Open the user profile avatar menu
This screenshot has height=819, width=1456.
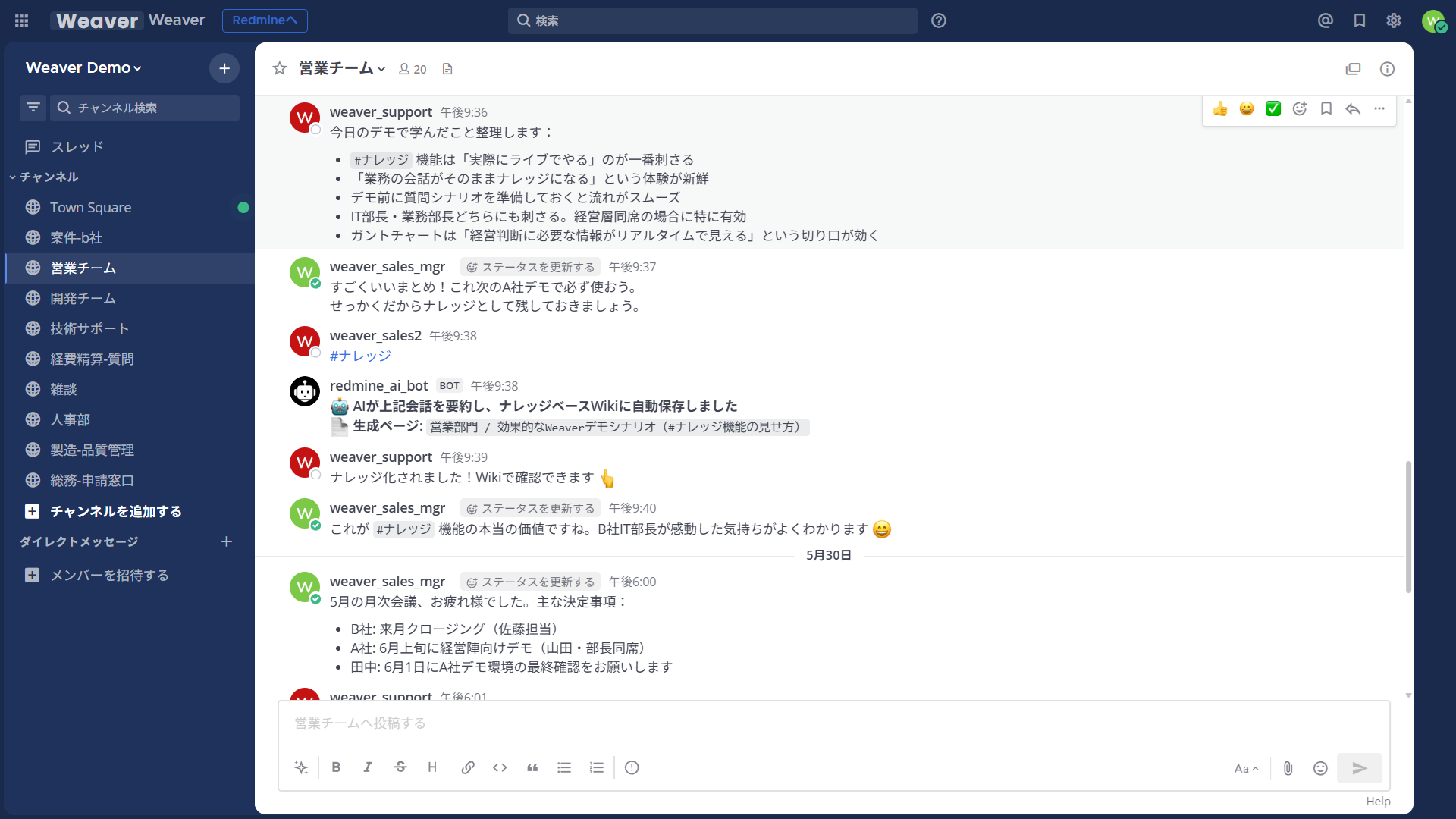tap(1433, 21)
